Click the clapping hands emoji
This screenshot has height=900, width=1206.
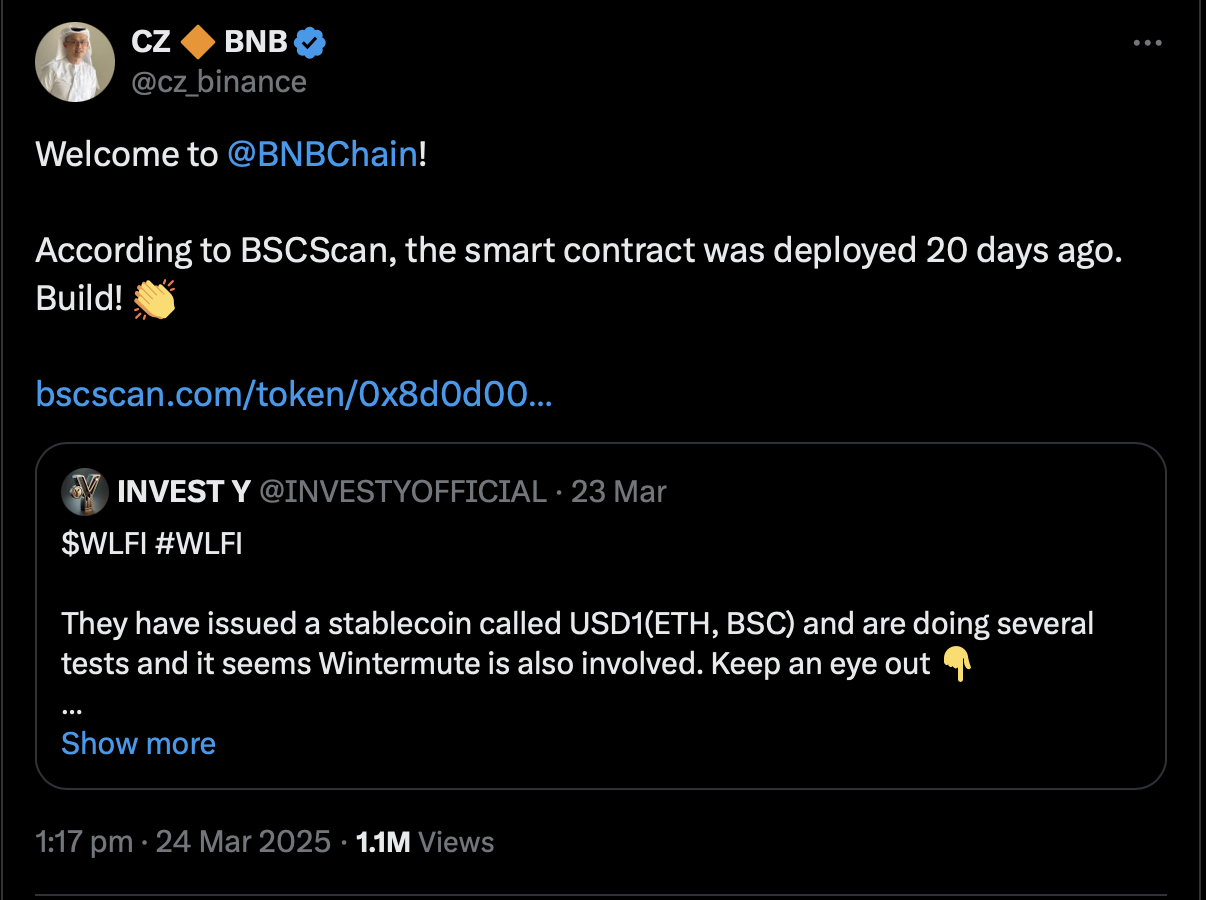155,299
